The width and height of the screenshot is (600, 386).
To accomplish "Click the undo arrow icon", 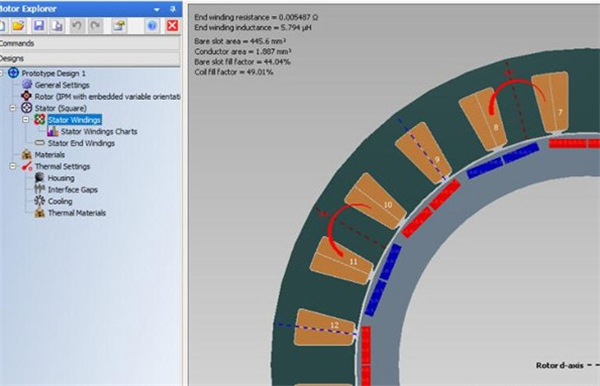I will pos(77,26).
